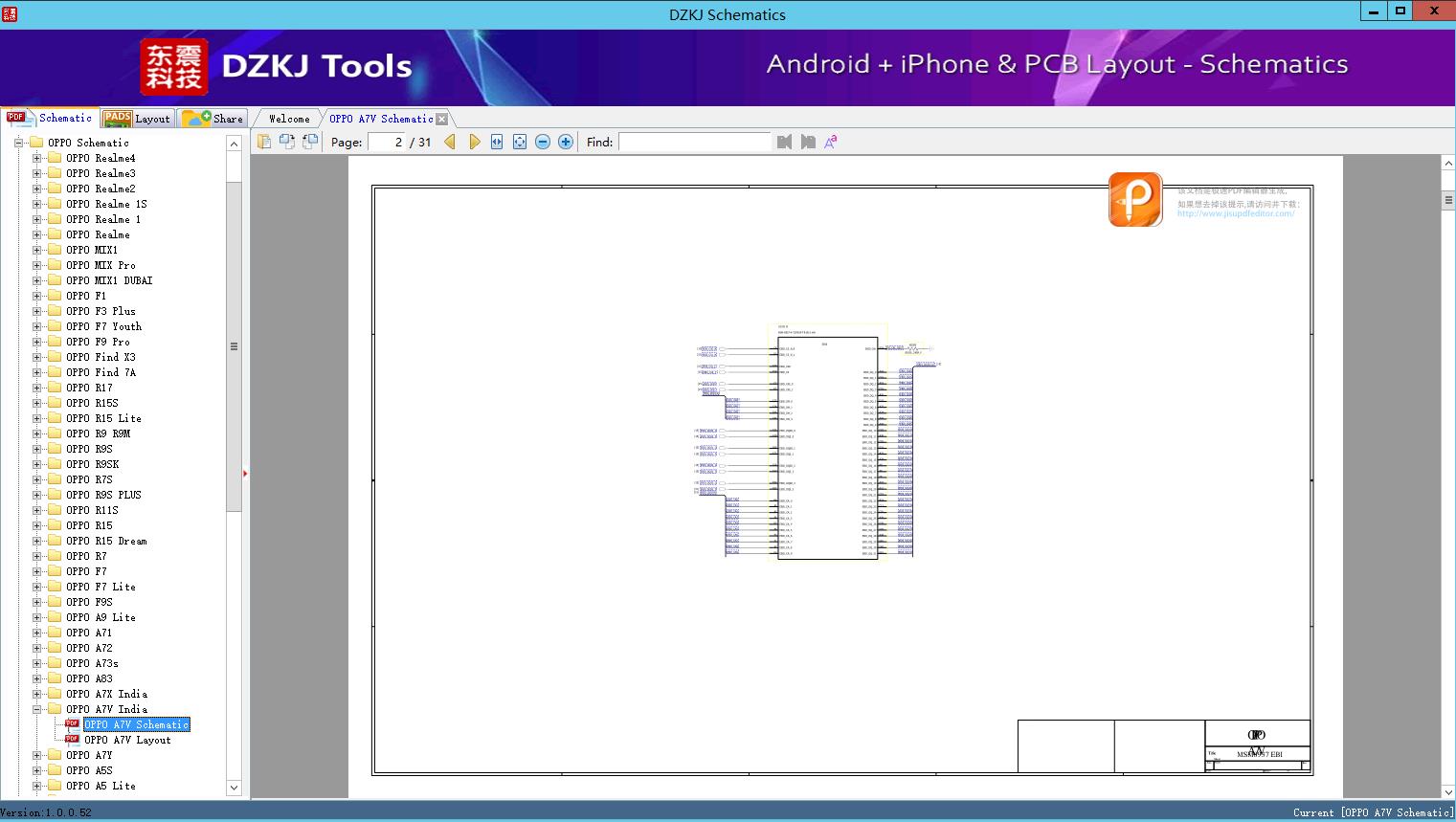The image size is (1456, 822).
Task: Open the Schematic tab
Action: tap(50, 118)
